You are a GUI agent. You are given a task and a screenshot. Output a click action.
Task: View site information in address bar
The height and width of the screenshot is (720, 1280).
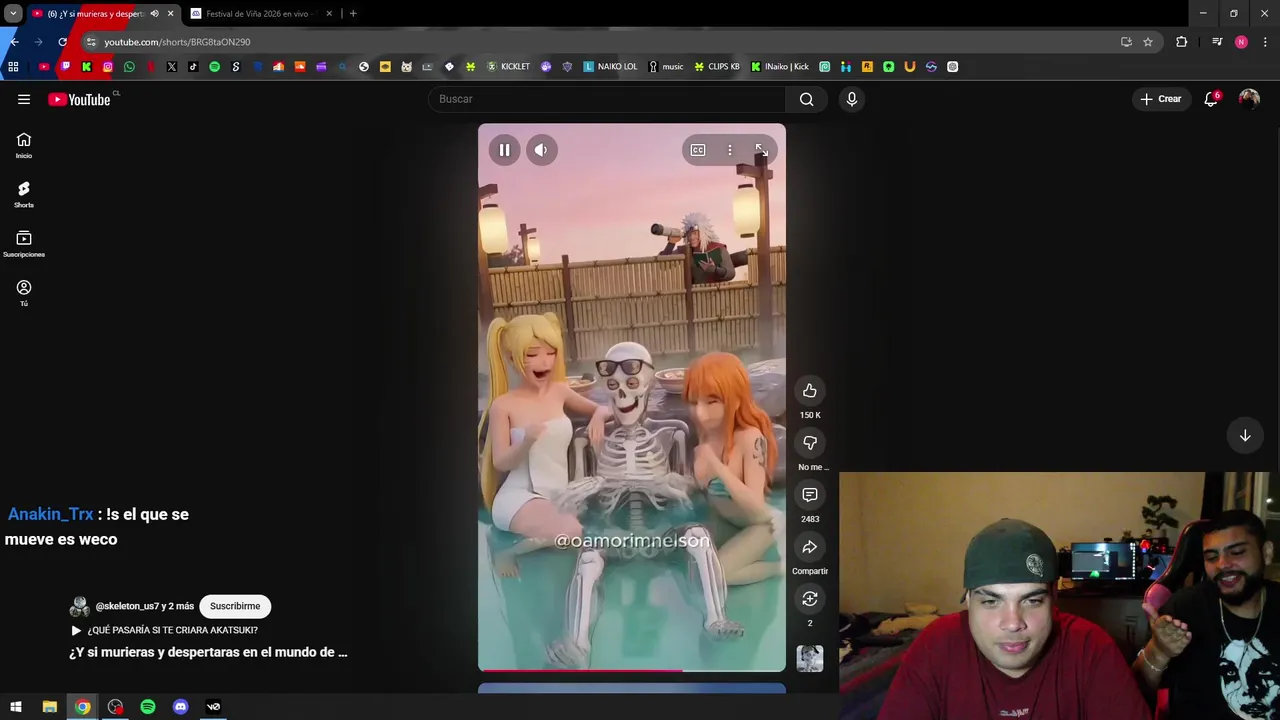click(91, 42)
